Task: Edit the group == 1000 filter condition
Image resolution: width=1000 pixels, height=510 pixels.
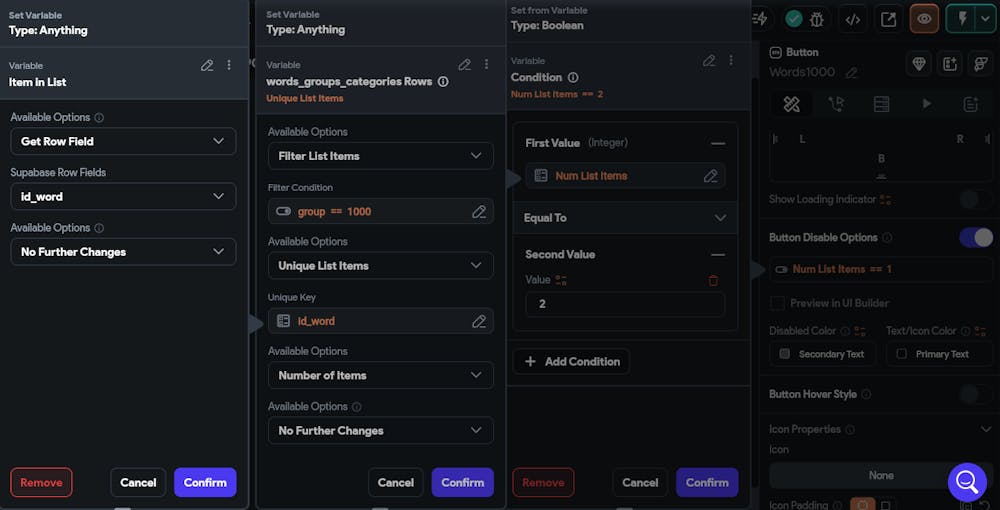Action: (x=479, y=211)
